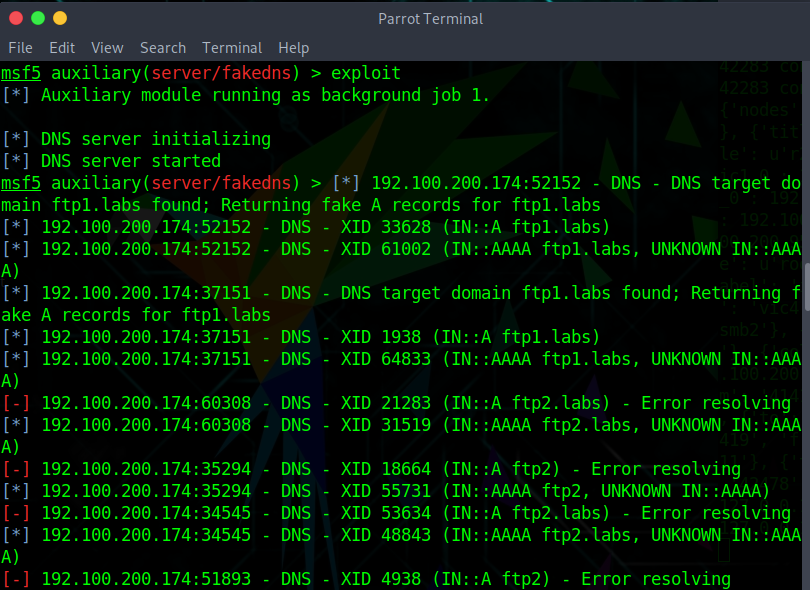
Task: Open the View menu
Action: [x=107, y=48]
